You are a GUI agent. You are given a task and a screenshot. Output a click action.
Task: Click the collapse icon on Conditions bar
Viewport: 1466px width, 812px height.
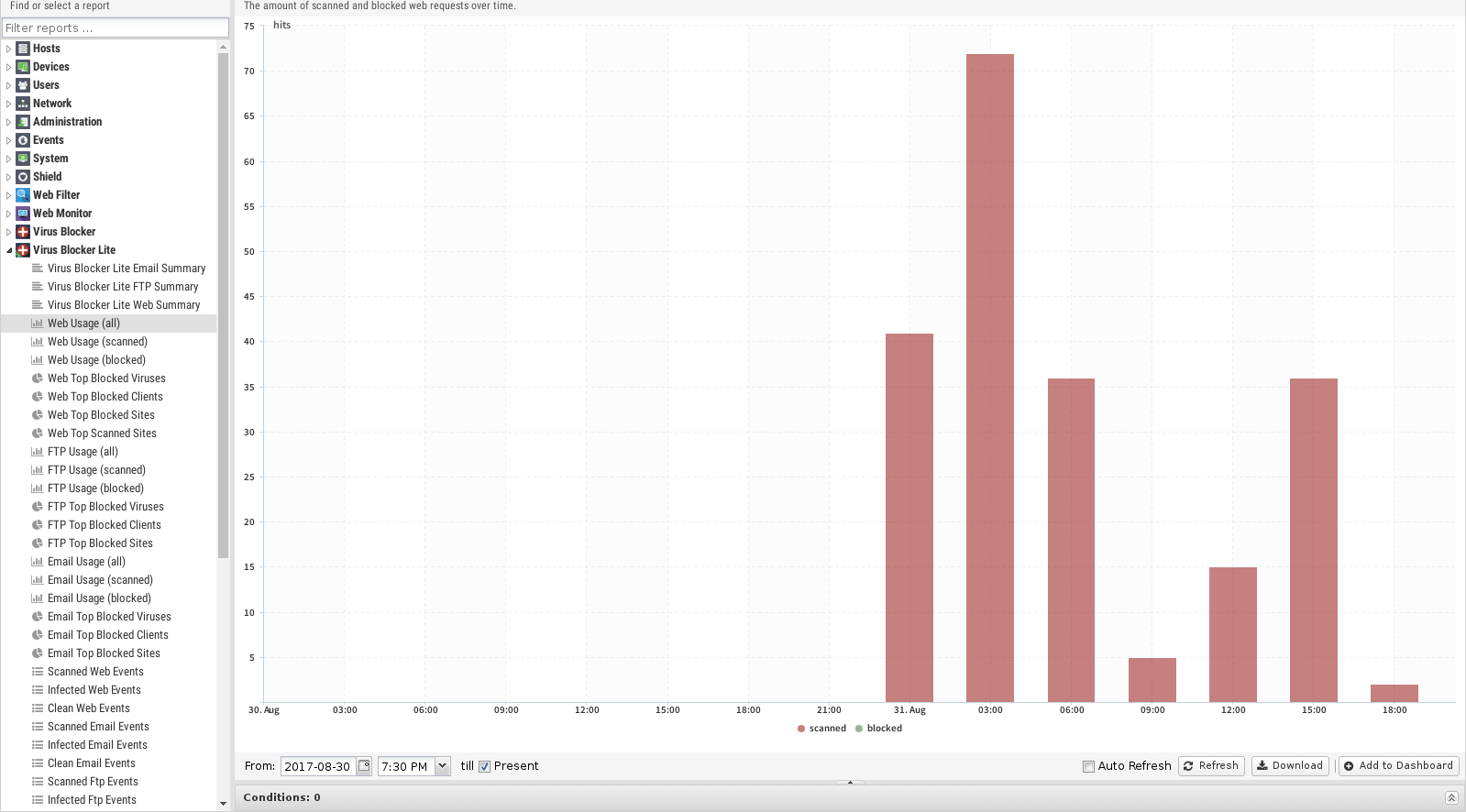tap(1451, 797)
